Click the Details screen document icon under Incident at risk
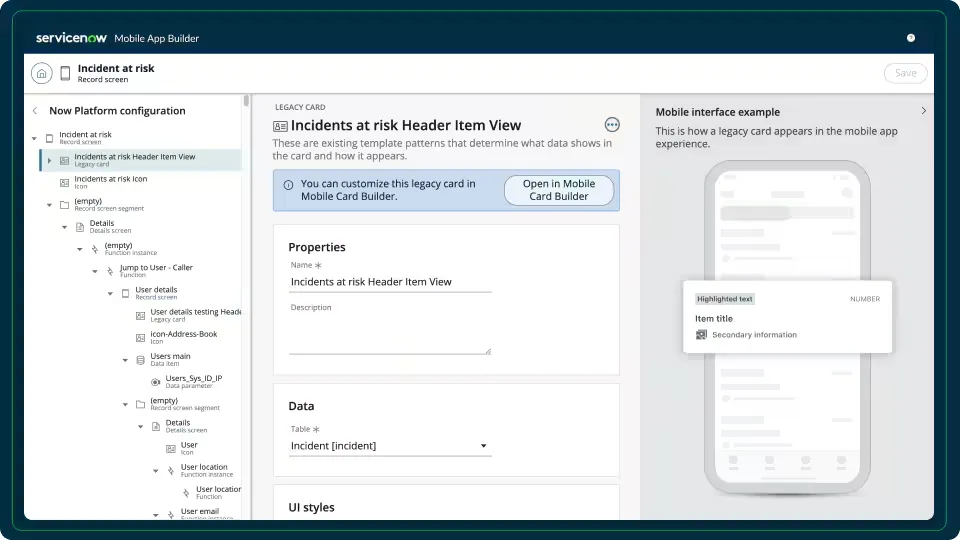The height and width of the screenshot is (540, 960). 80,227
